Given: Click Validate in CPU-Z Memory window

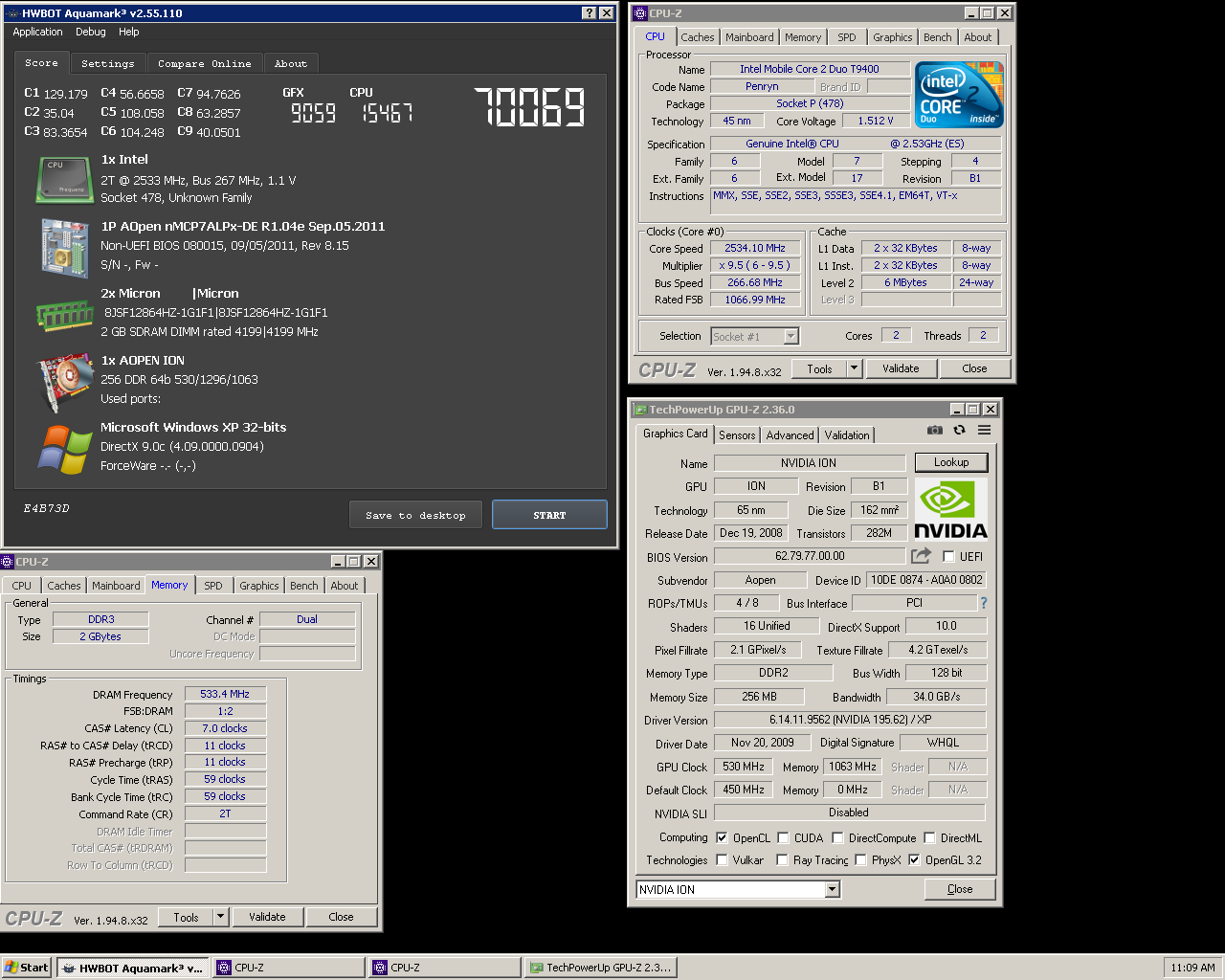Looking at the screenshot, I should [x=267, y=917].
